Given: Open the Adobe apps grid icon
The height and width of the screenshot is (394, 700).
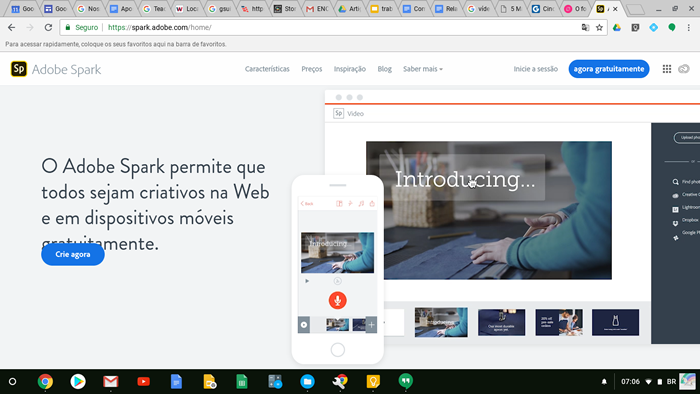Looking at the screenshot, I should (667, 69).
